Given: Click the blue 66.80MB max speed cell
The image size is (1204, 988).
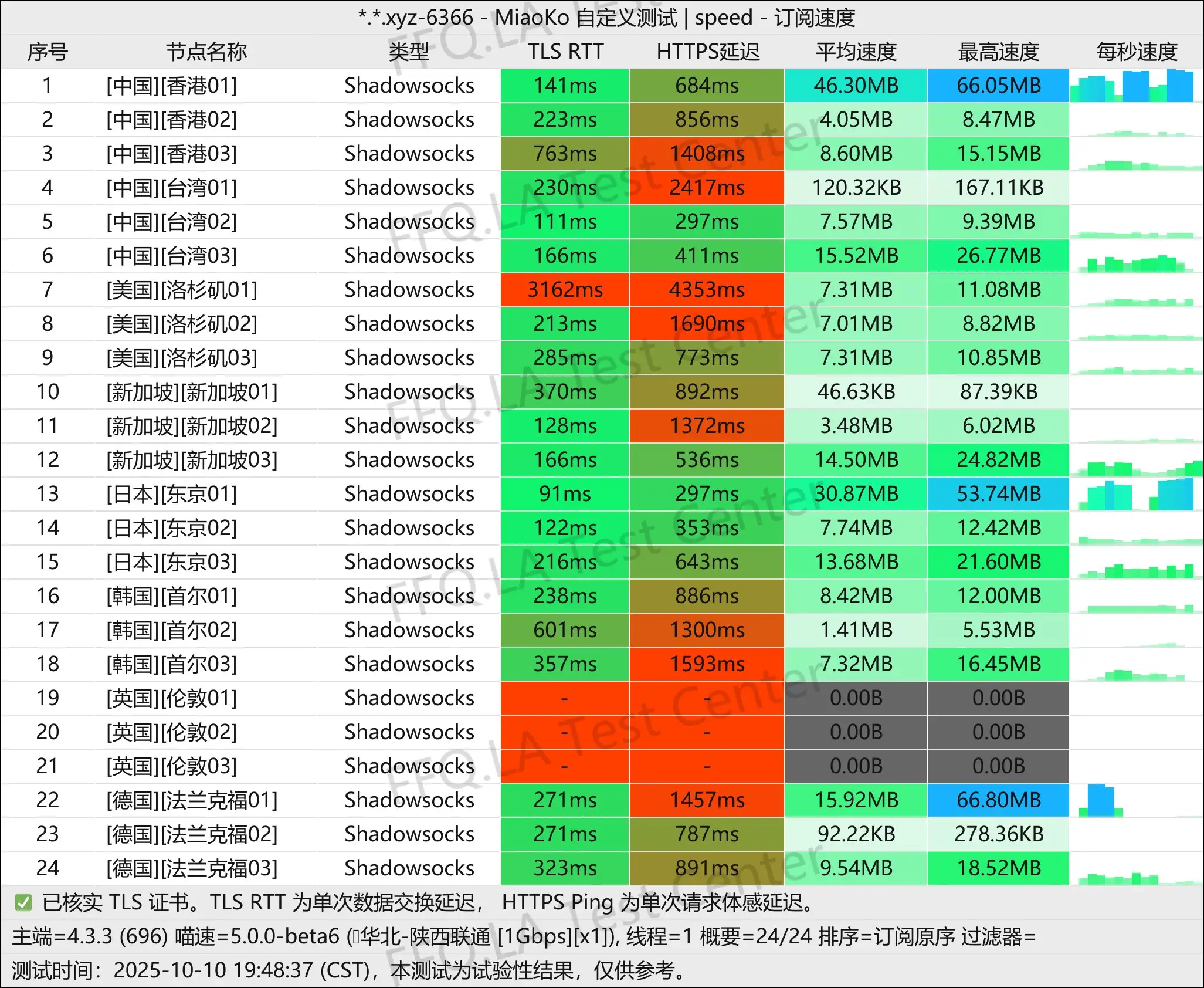Looking at the screenshot, I should point(998,800).
